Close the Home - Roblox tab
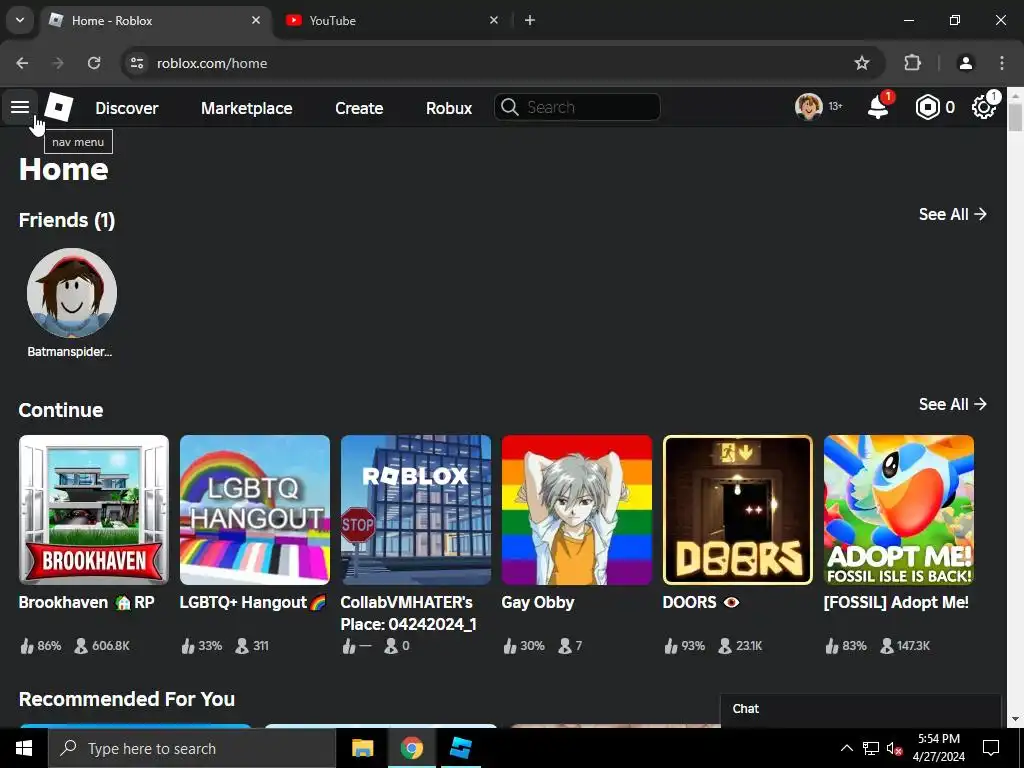Image resolution: width=1024 pixels, height=768 pixels. click(256, 20)
